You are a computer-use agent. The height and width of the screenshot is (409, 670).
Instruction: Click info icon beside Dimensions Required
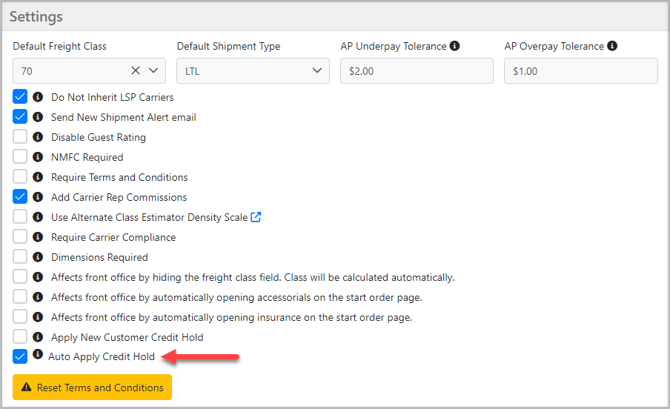pos(38,257)
